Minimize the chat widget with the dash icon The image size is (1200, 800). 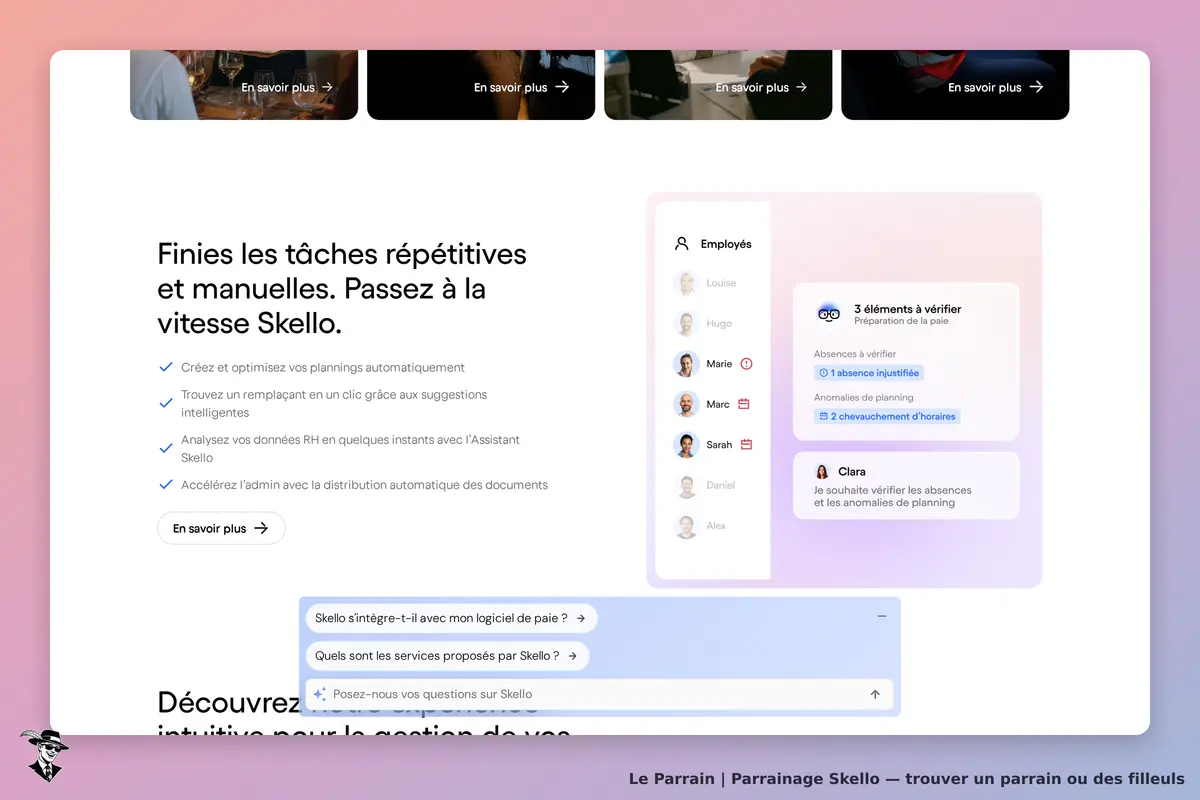(x=882, y=616)
